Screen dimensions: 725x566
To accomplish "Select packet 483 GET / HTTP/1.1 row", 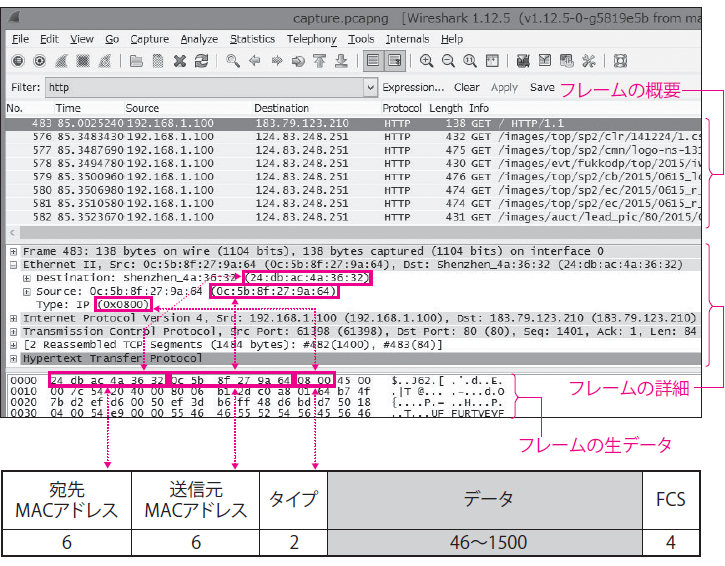I will pyautogui.click(x=353, y=123).
